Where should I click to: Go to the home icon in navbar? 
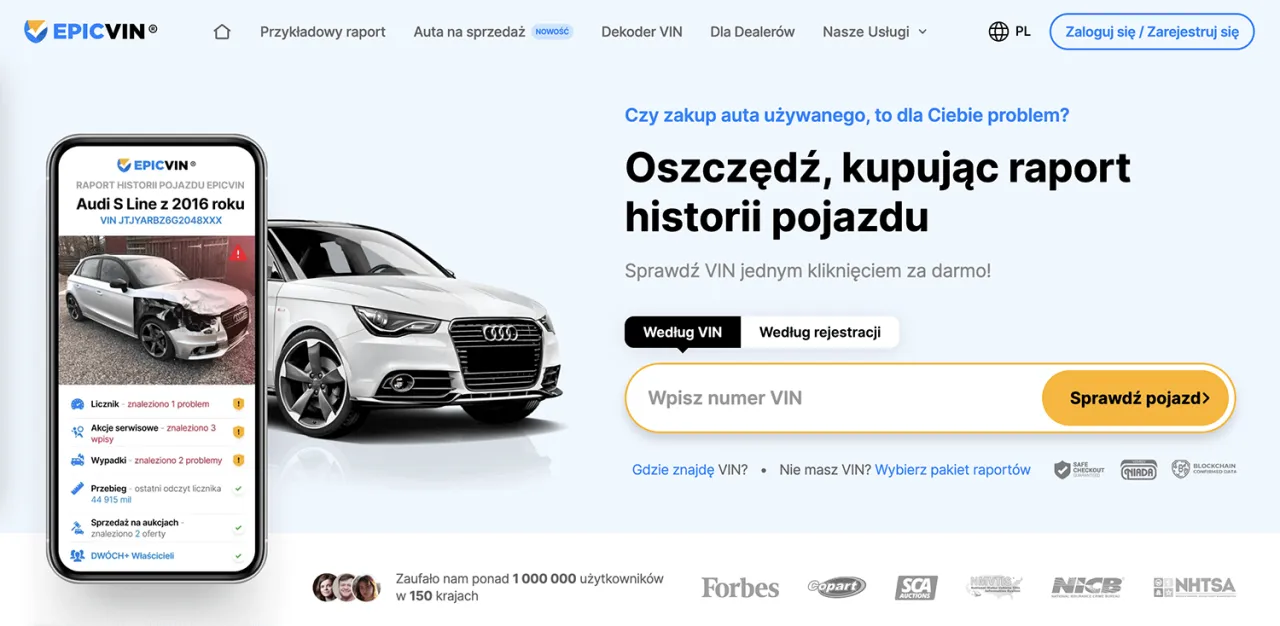click(222, 32)
